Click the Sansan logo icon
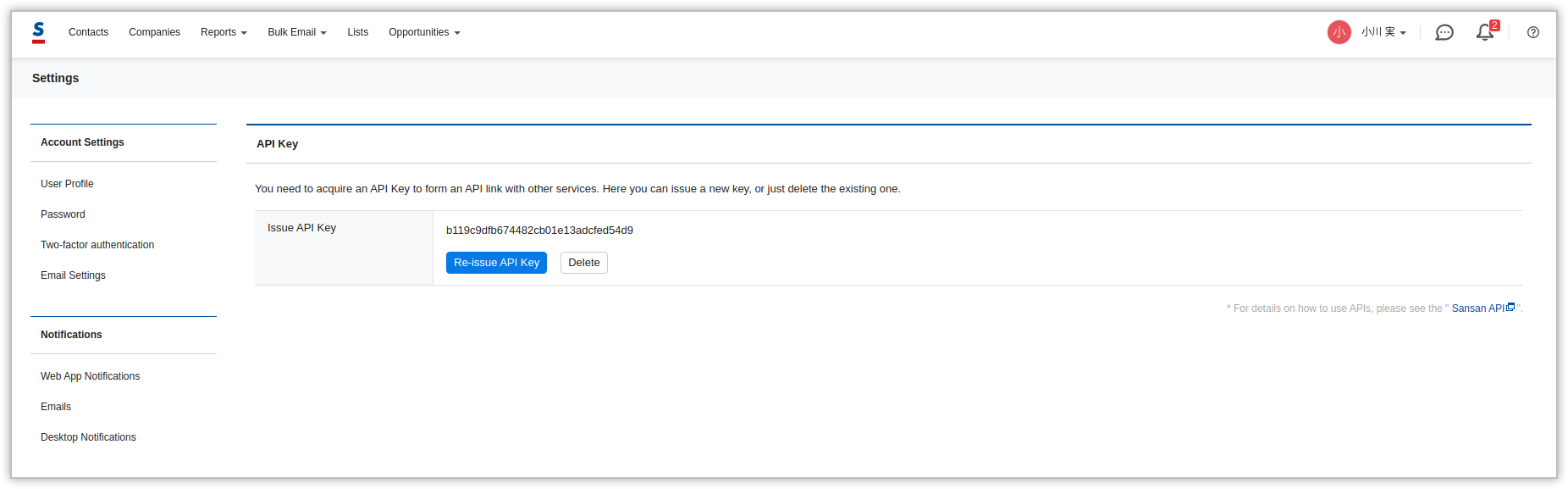1568x489 pixels. pyautogui.click(x=38, y=32)
